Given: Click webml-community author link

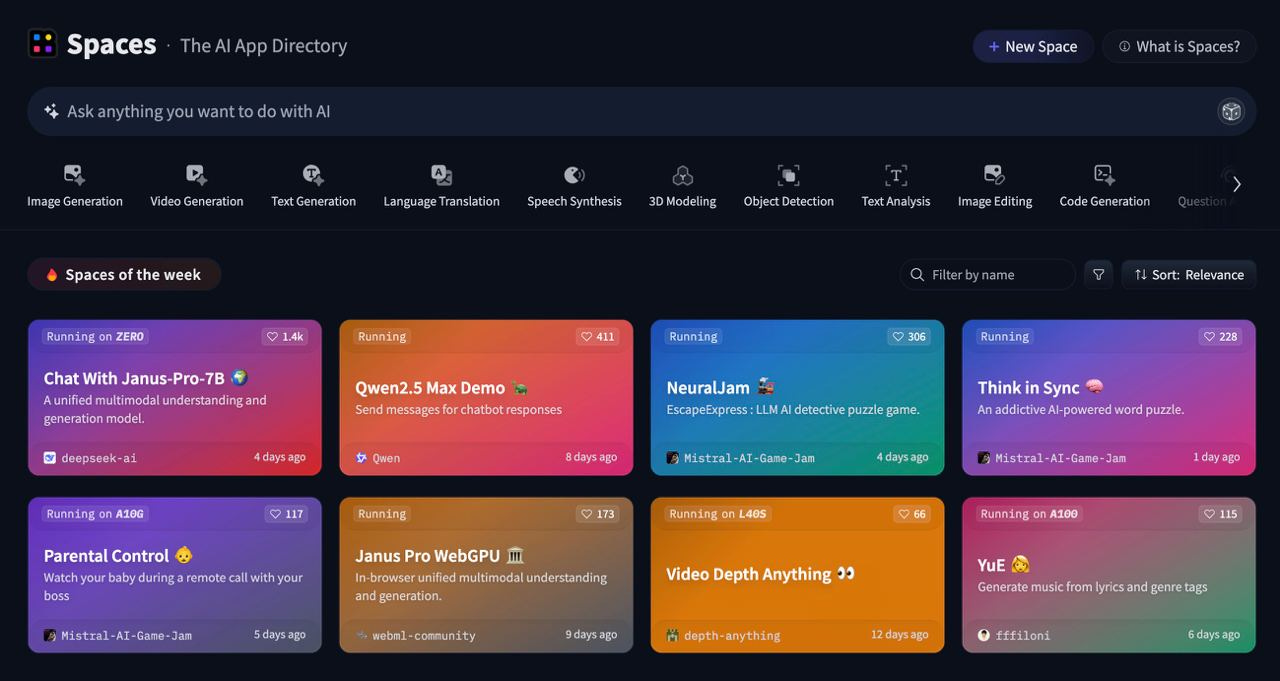Looking at the screenshot, I should coord(424,635).
